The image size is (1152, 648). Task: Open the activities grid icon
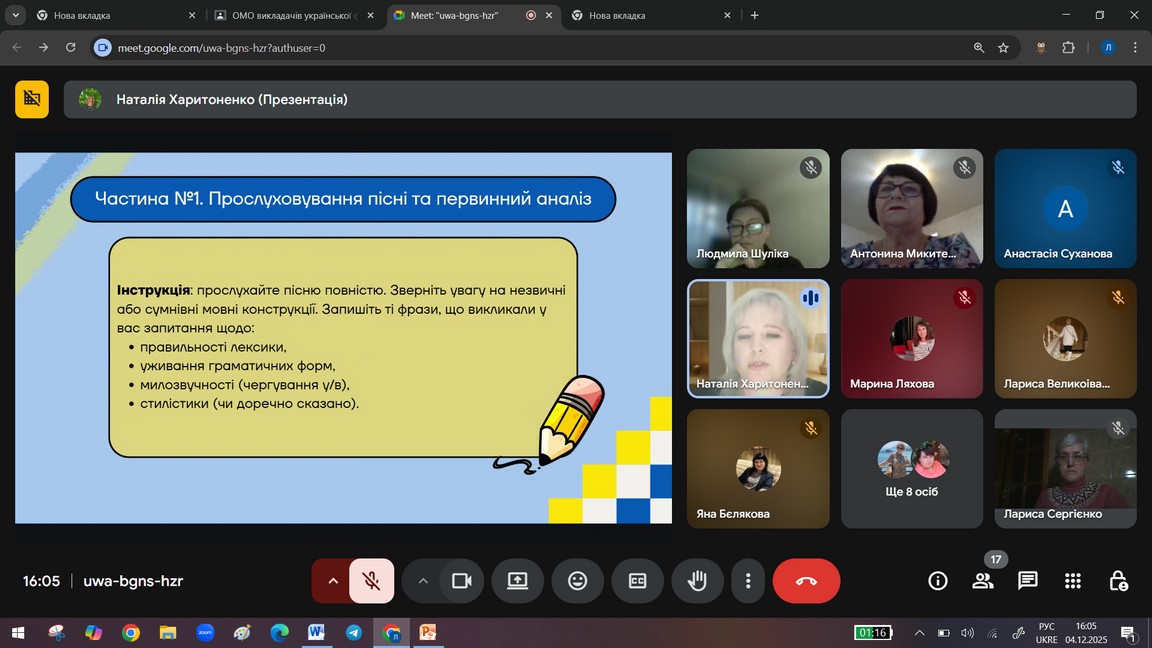click(x=1073, y=581)
